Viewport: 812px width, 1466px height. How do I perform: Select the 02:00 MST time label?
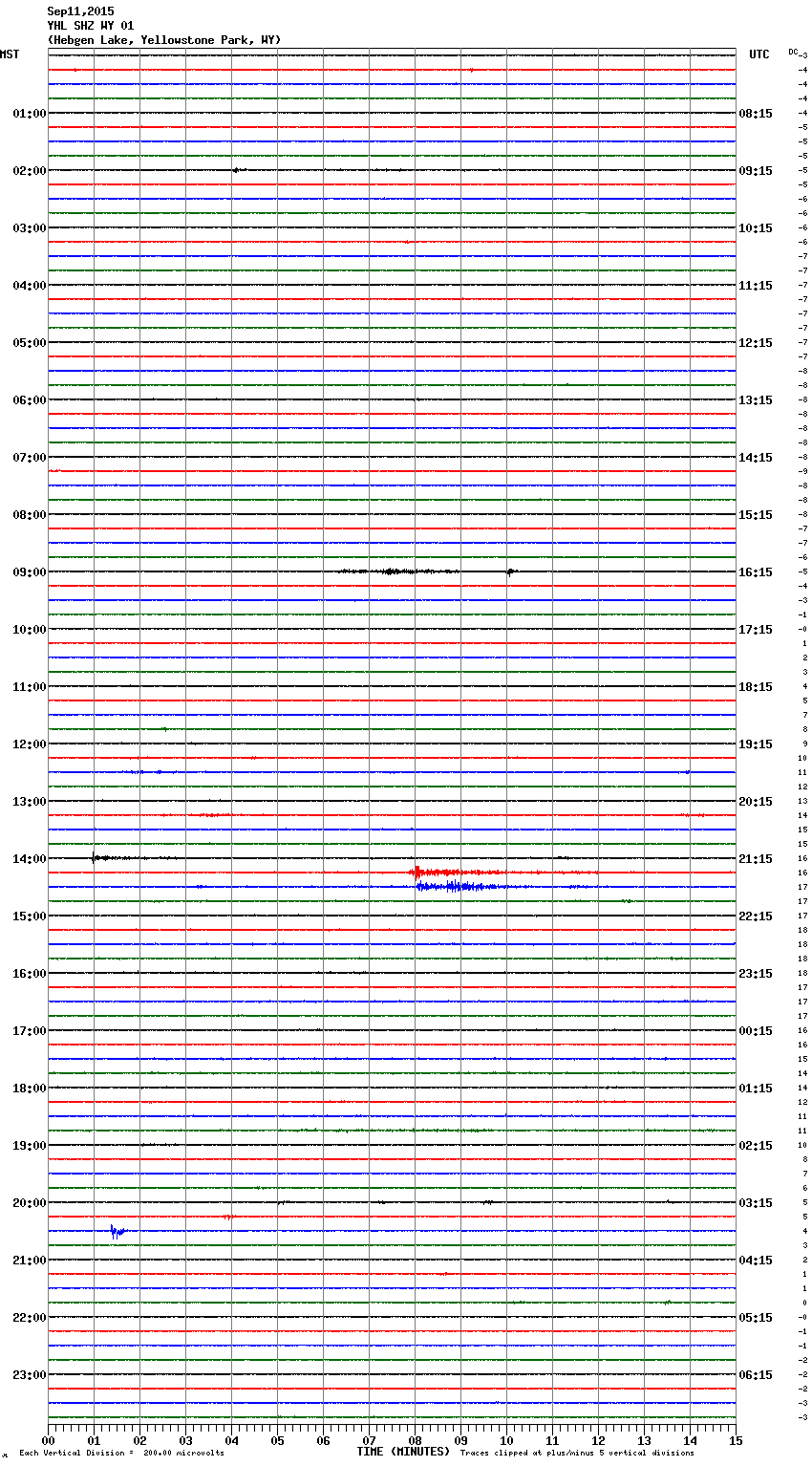(x=30, y=171)
